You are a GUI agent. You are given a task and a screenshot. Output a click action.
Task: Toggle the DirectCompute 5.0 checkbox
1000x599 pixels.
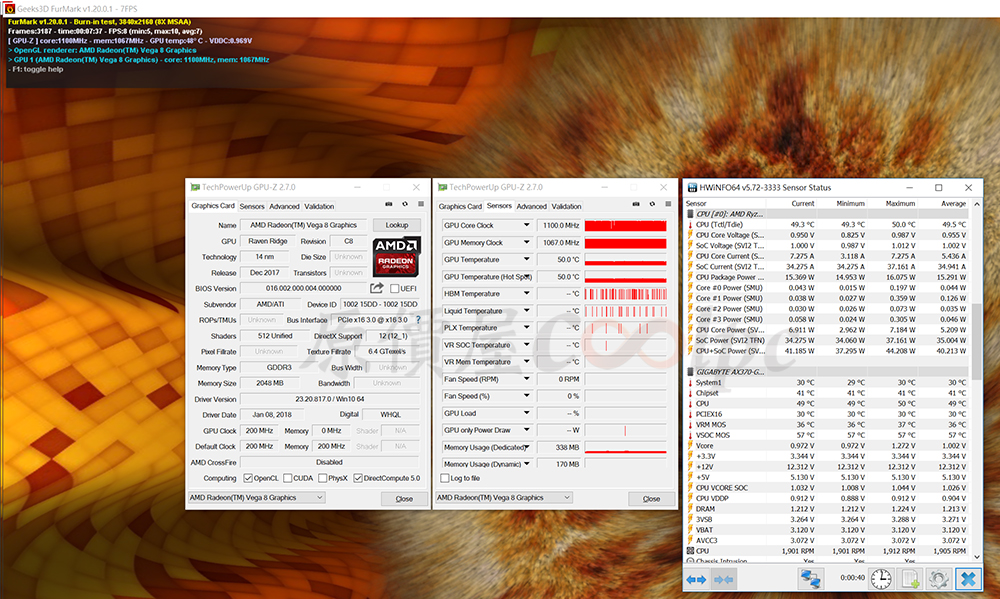358,478
